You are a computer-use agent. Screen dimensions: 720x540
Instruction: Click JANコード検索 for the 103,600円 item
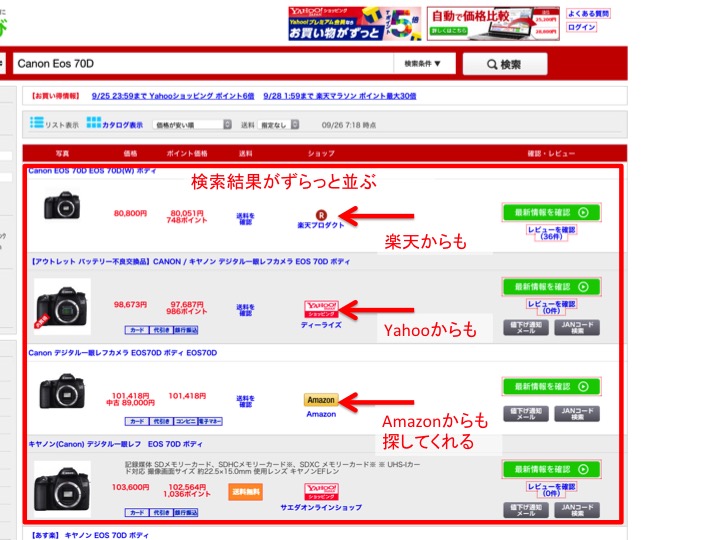coord(577,510)
